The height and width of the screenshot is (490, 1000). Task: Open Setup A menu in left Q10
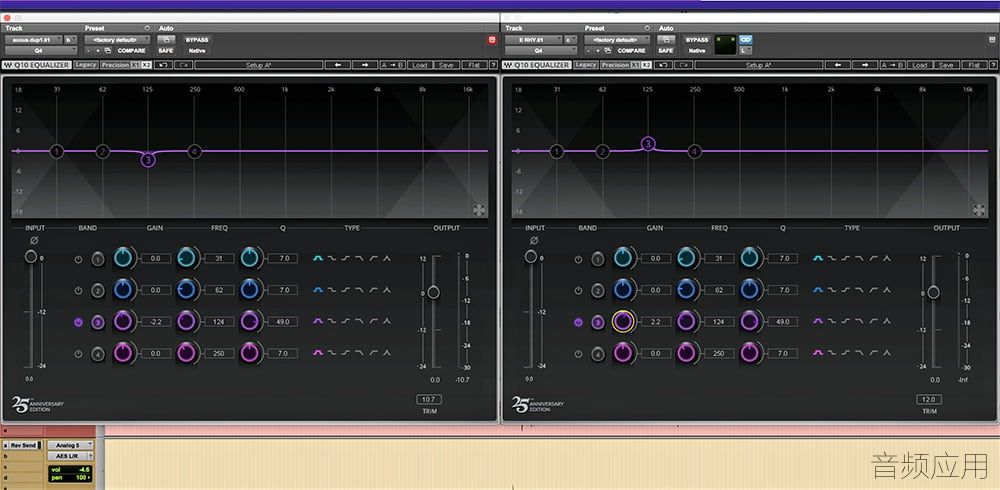coord(258,65)
